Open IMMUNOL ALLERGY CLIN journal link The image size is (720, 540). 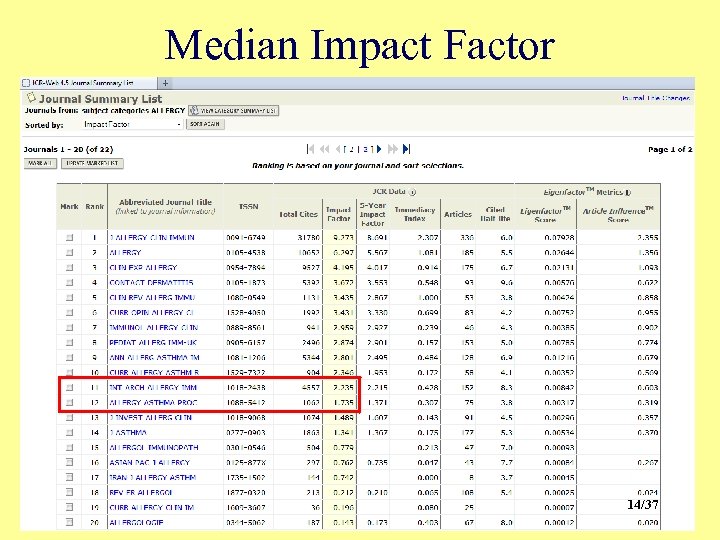point(153,327)
